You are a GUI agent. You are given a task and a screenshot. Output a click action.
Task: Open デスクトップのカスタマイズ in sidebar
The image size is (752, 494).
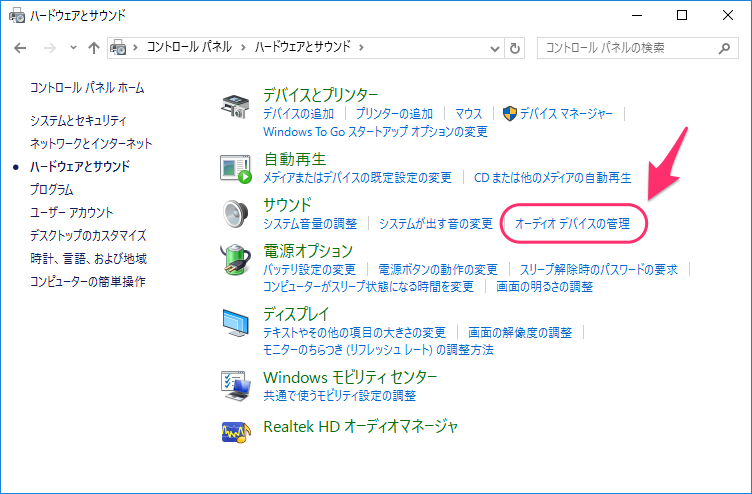[88, 235]
